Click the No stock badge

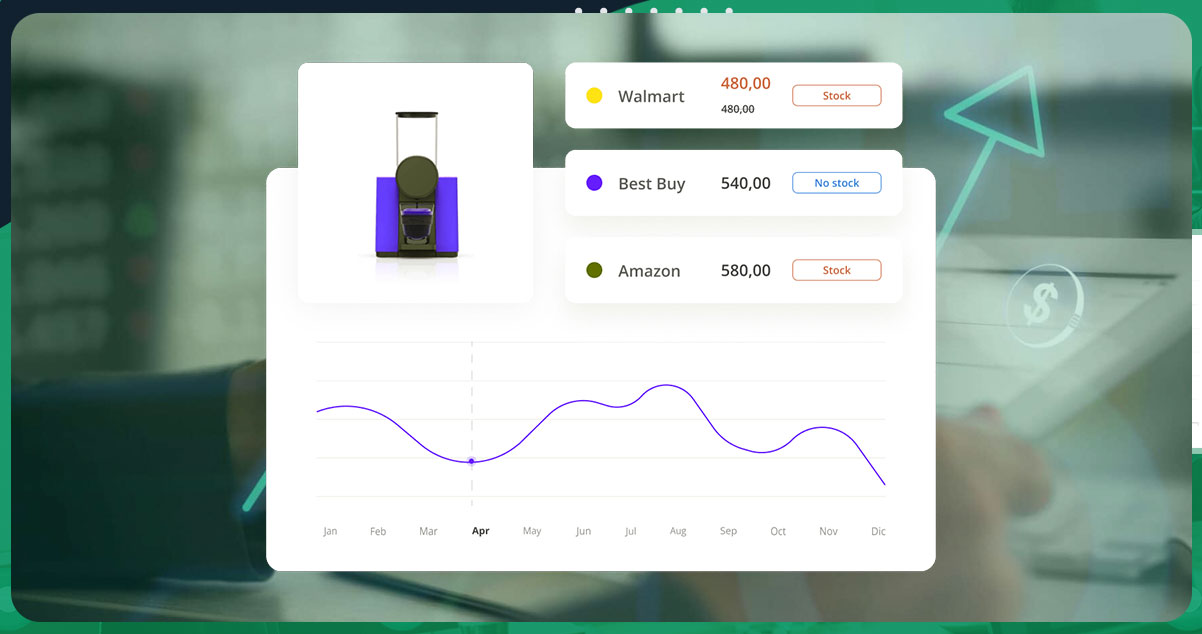[837, 183]
